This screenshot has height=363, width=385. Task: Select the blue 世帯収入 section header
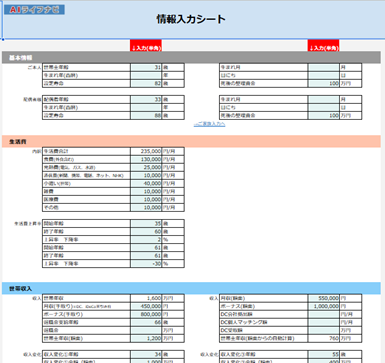click(191, 288)
